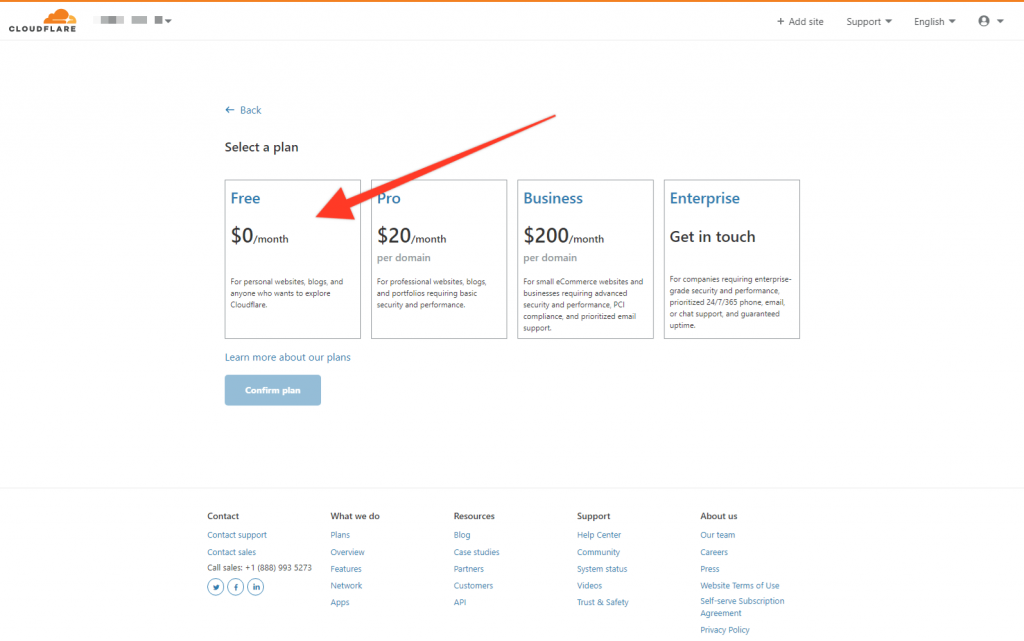Open Self-serve Subscription Agreement link
Viewport: 1024px width, 641px height.
742,607
